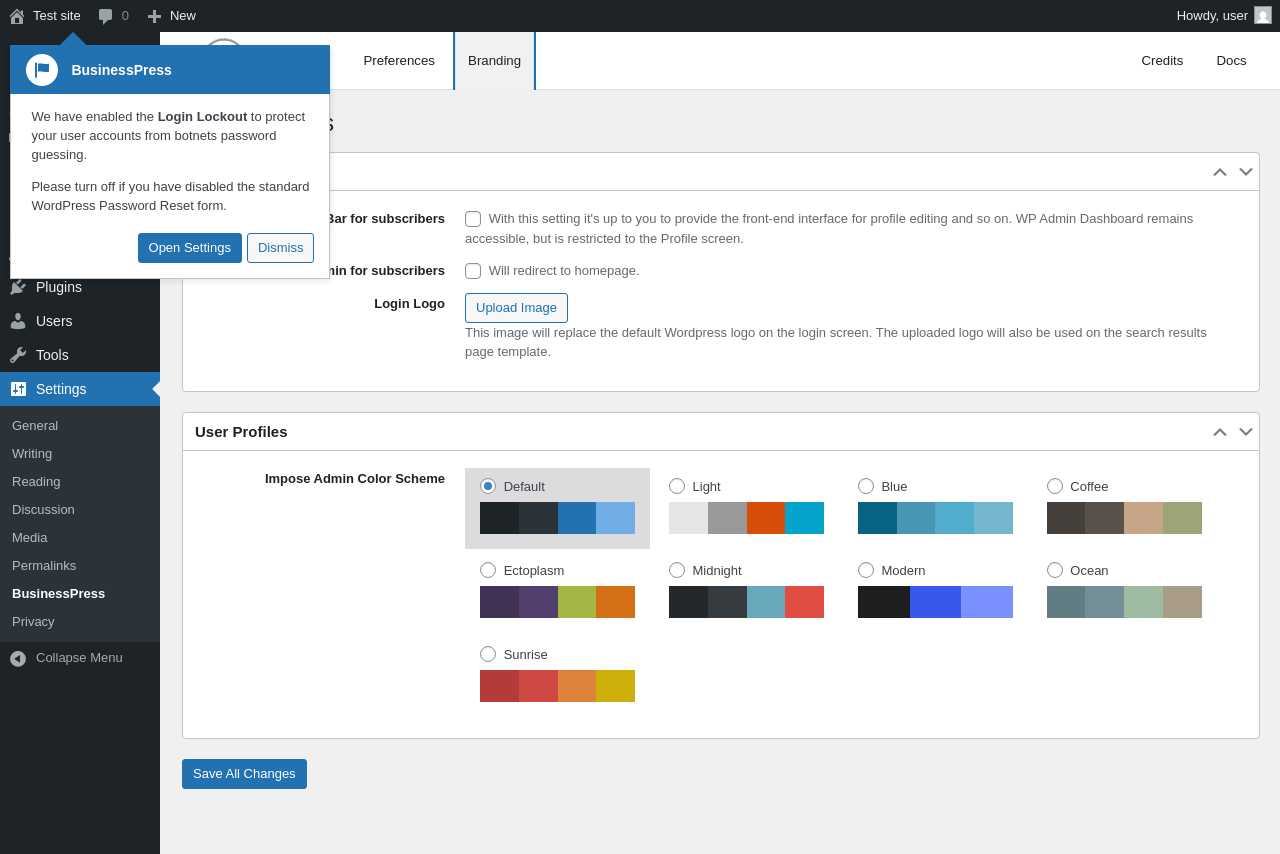Open the comments bubble icon
The width and height of the screenshot is (1280, 854).
click(105, 16)
